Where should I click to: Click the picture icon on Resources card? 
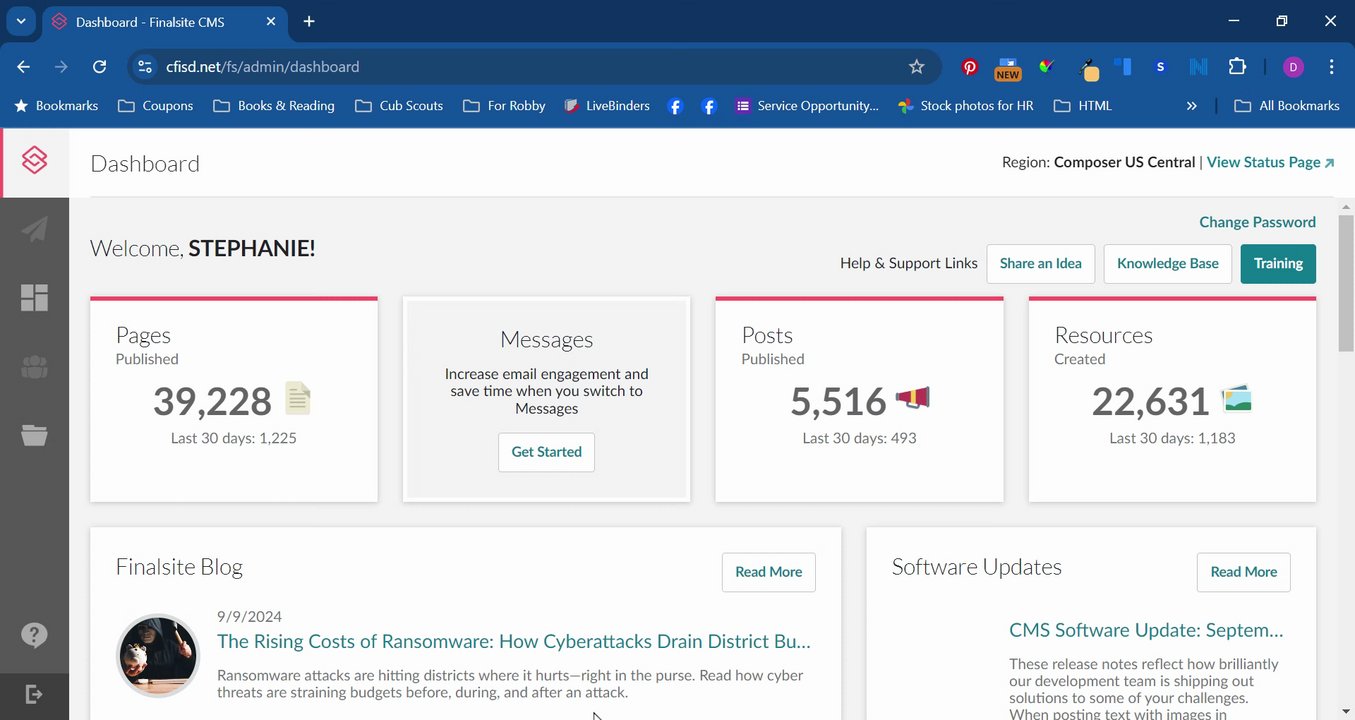pos(1237,399)
